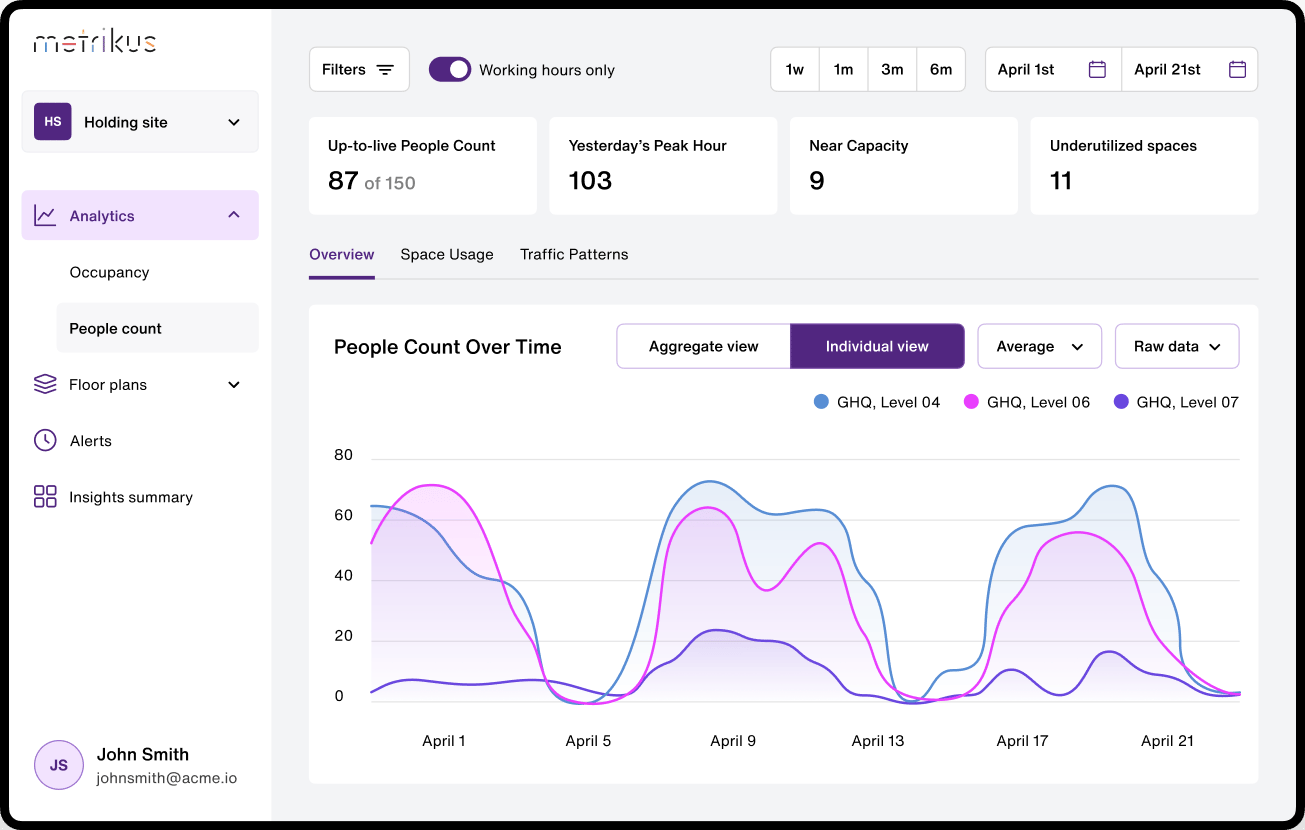1305x830 pixels.
Task: Select the 3m time range button
Action: (x=892, y=70)
